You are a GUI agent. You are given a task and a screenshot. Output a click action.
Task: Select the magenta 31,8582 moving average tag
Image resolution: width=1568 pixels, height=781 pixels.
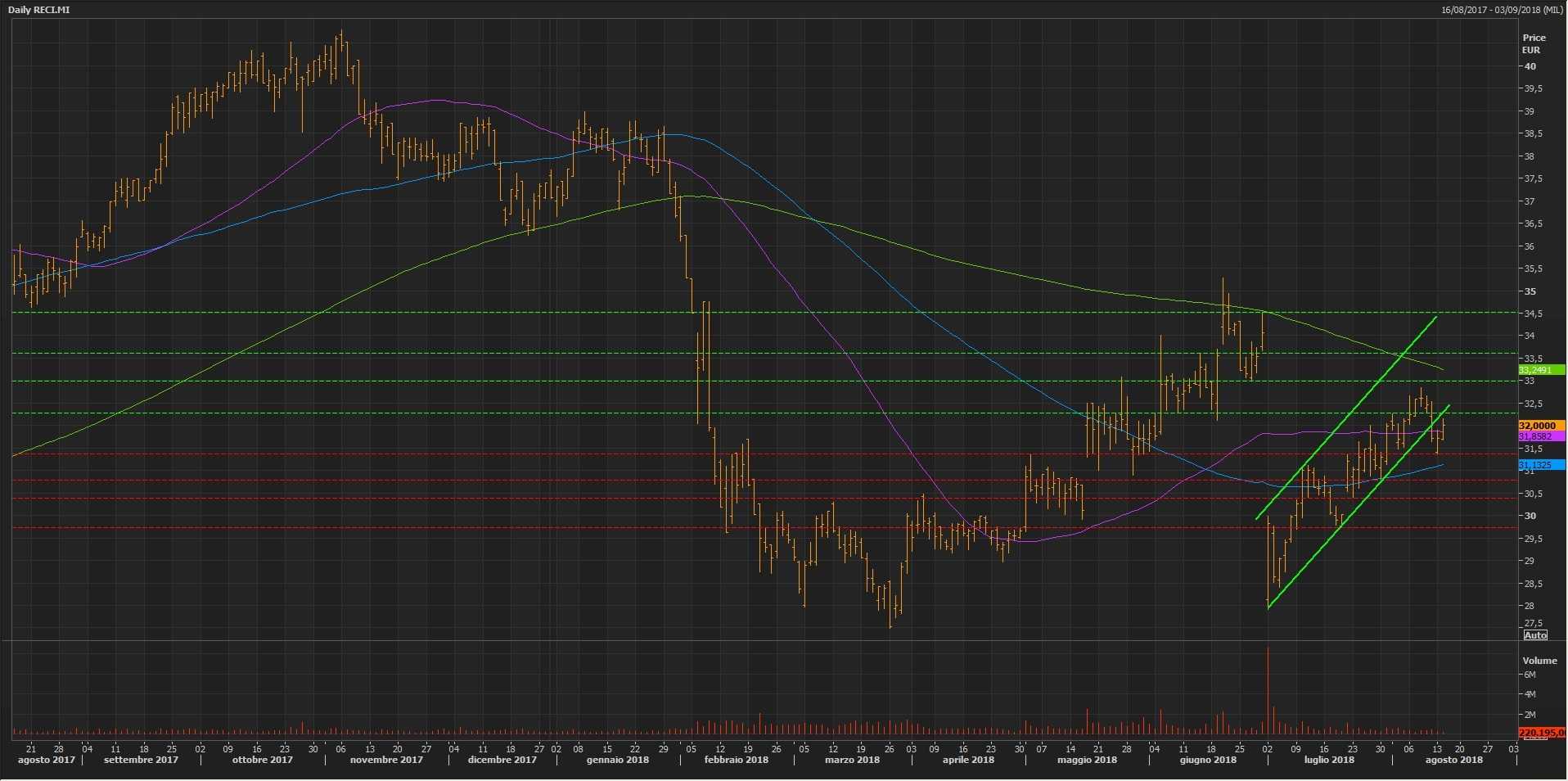(1540, 437)
